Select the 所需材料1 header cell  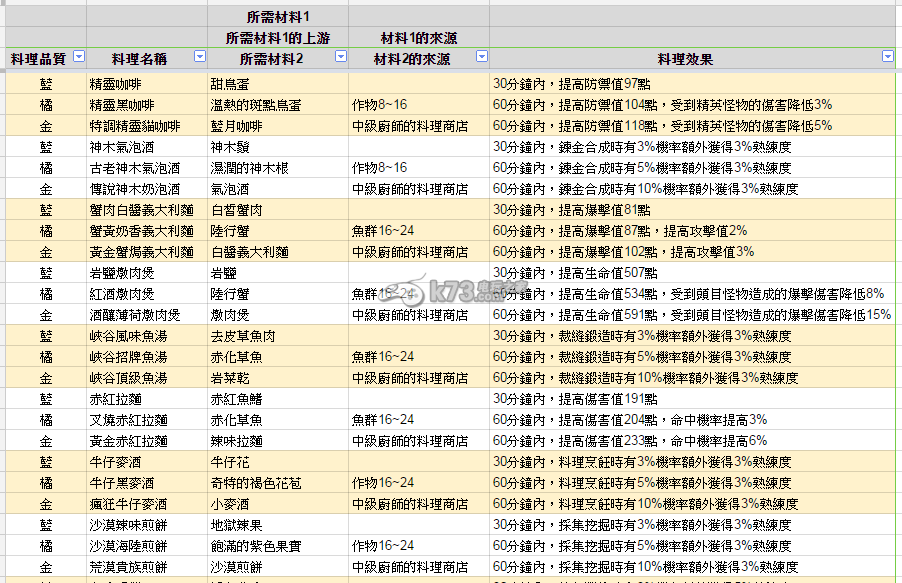point(277,16)
